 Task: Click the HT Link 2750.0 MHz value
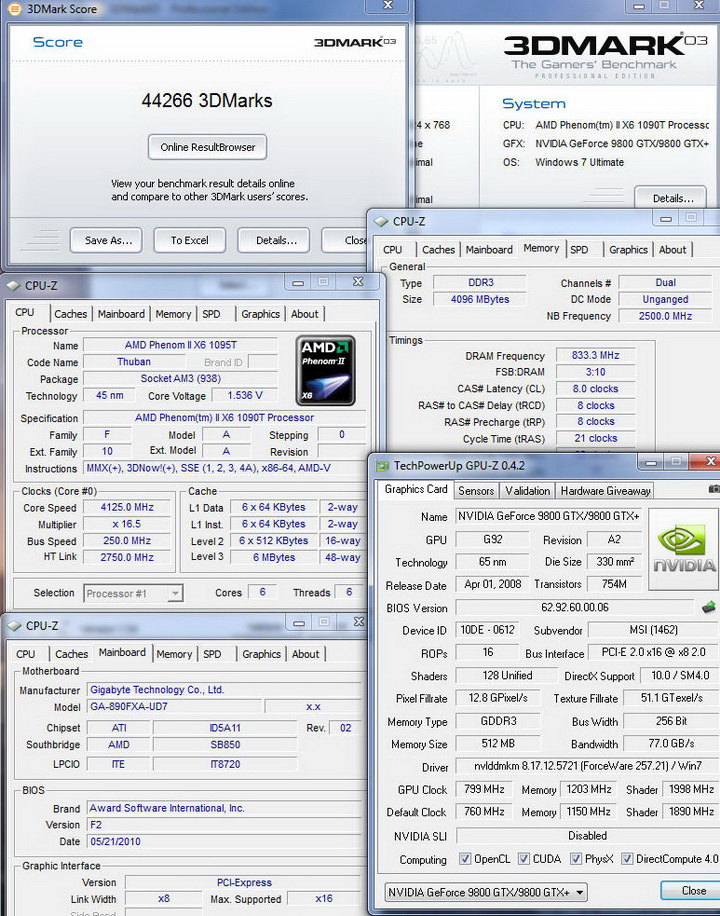(x=127, y=557)
